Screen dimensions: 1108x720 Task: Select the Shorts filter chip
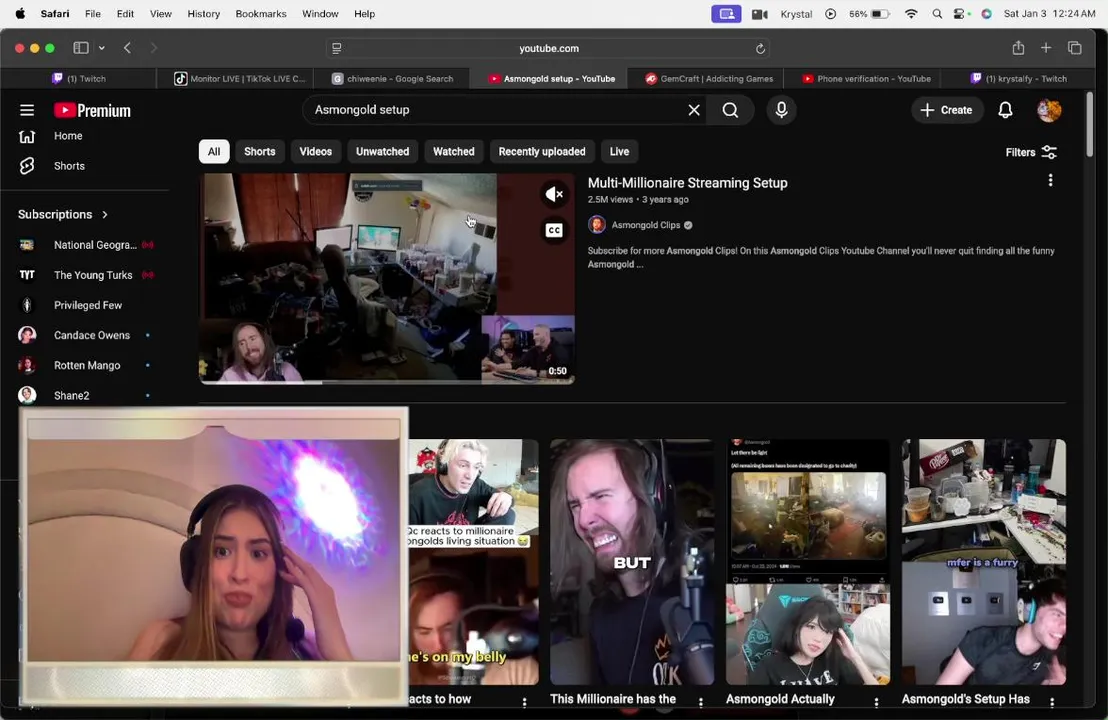coord(259,151)
